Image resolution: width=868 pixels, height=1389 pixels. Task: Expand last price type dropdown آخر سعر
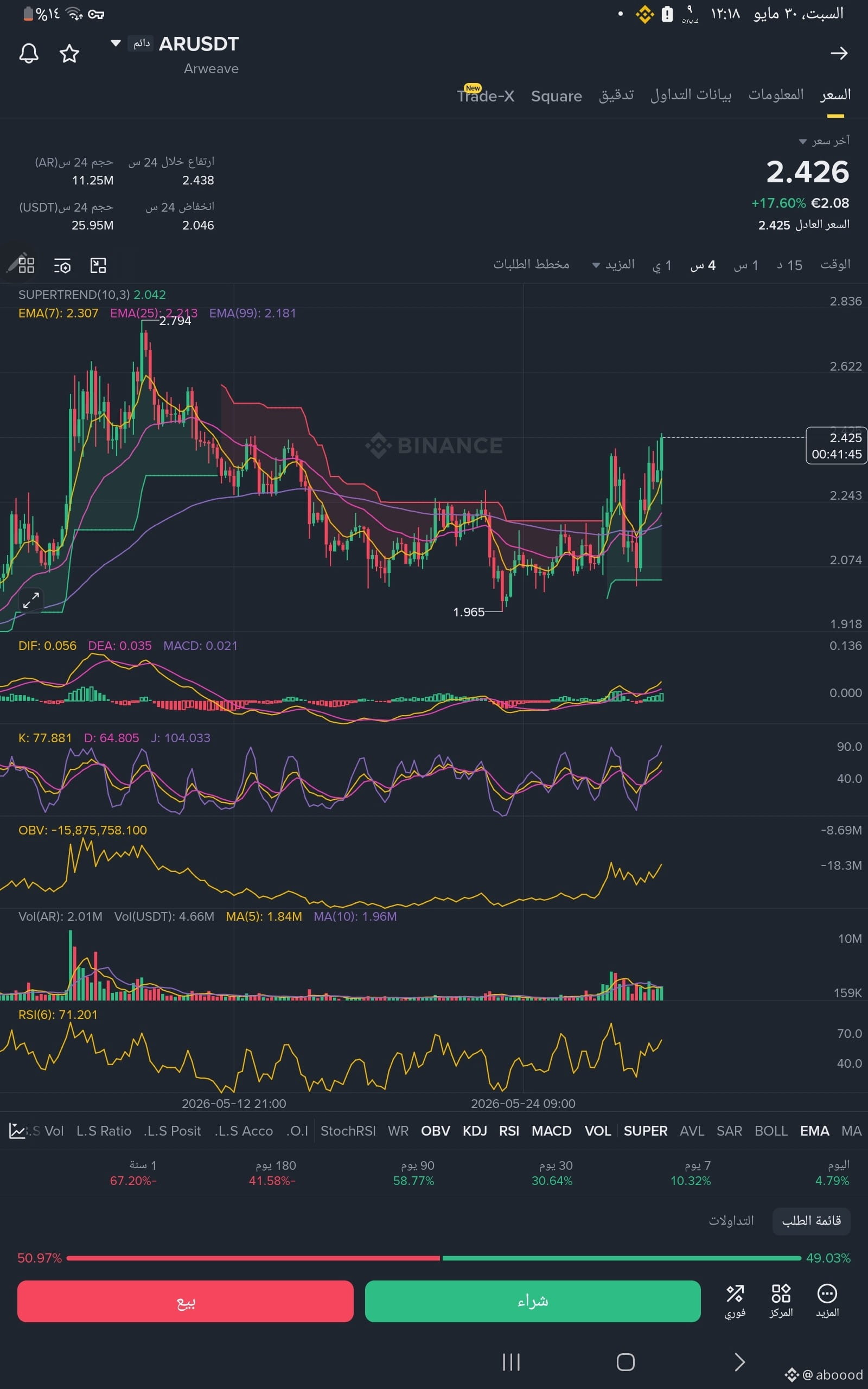pos(824,141)
